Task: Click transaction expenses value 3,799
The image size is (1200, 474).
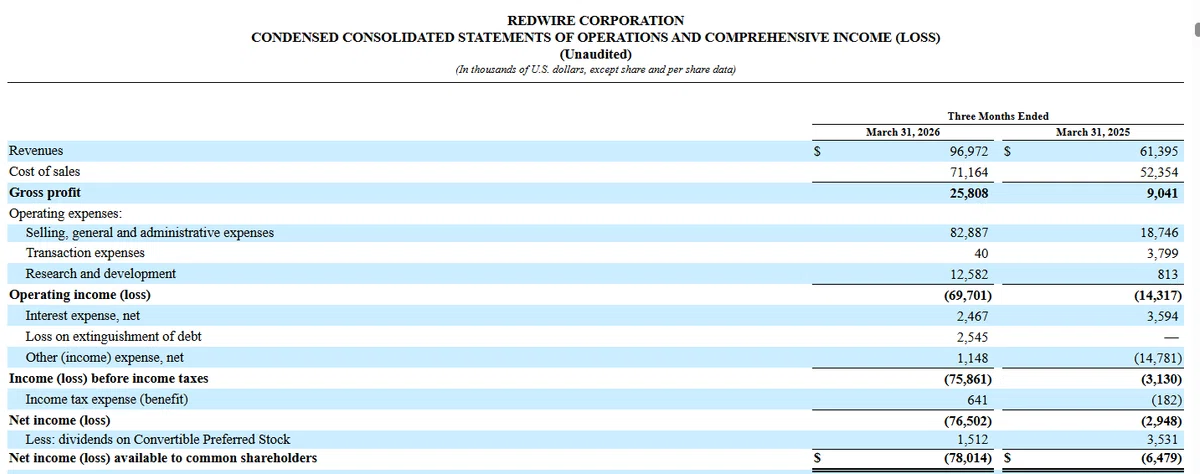Action: coord(1162,254)
